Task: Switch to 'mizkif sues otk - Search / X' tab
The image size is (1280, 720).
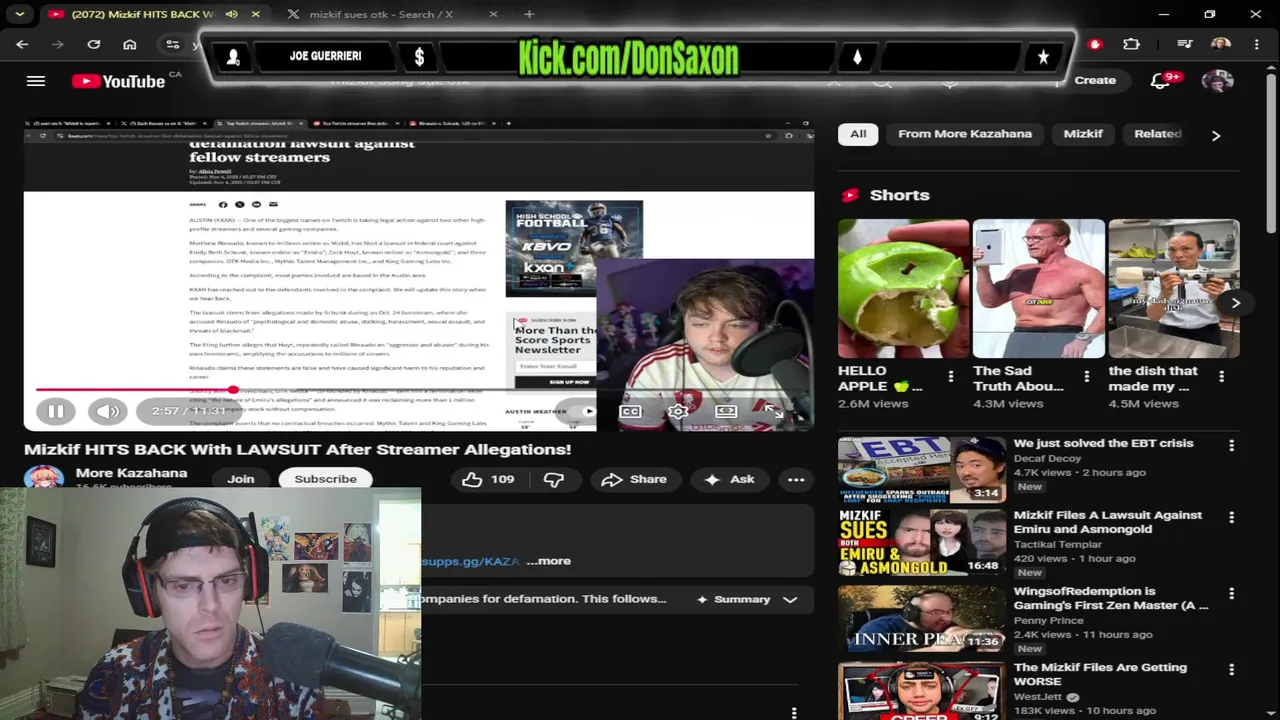Action: pos(381,14)
